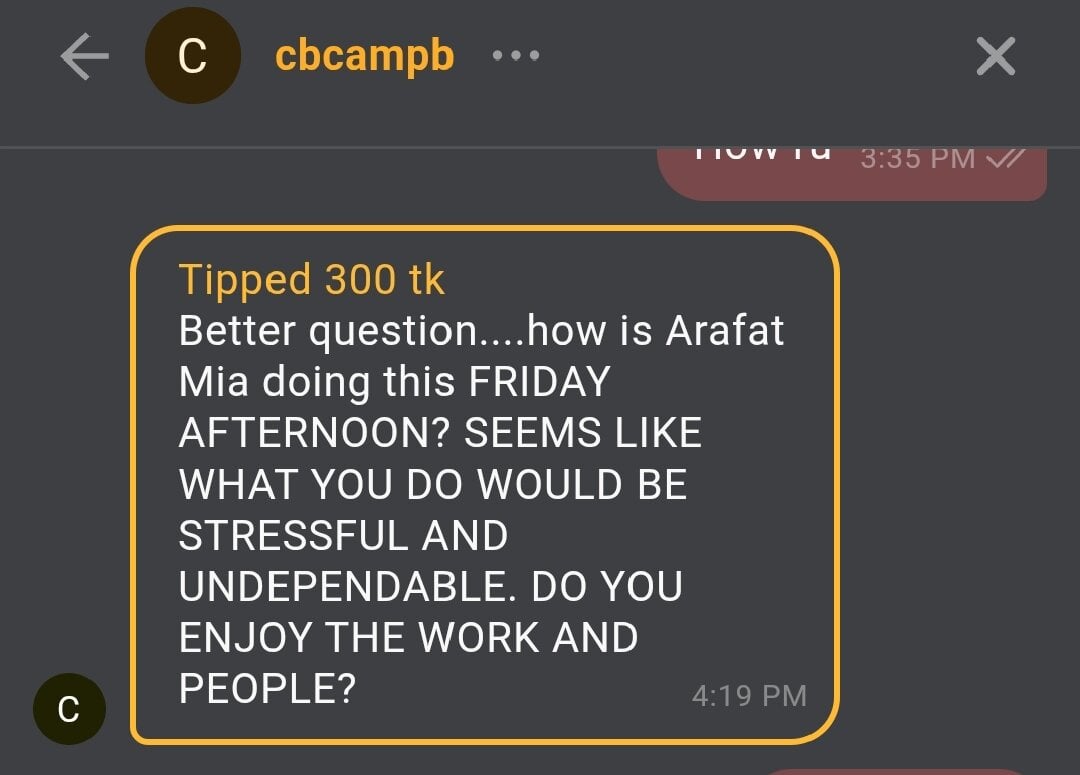Viewport: 1080px width, 775px height.
Task: Click the word 'PEOPLE?' in the message
Action: [x=267, y=688]
